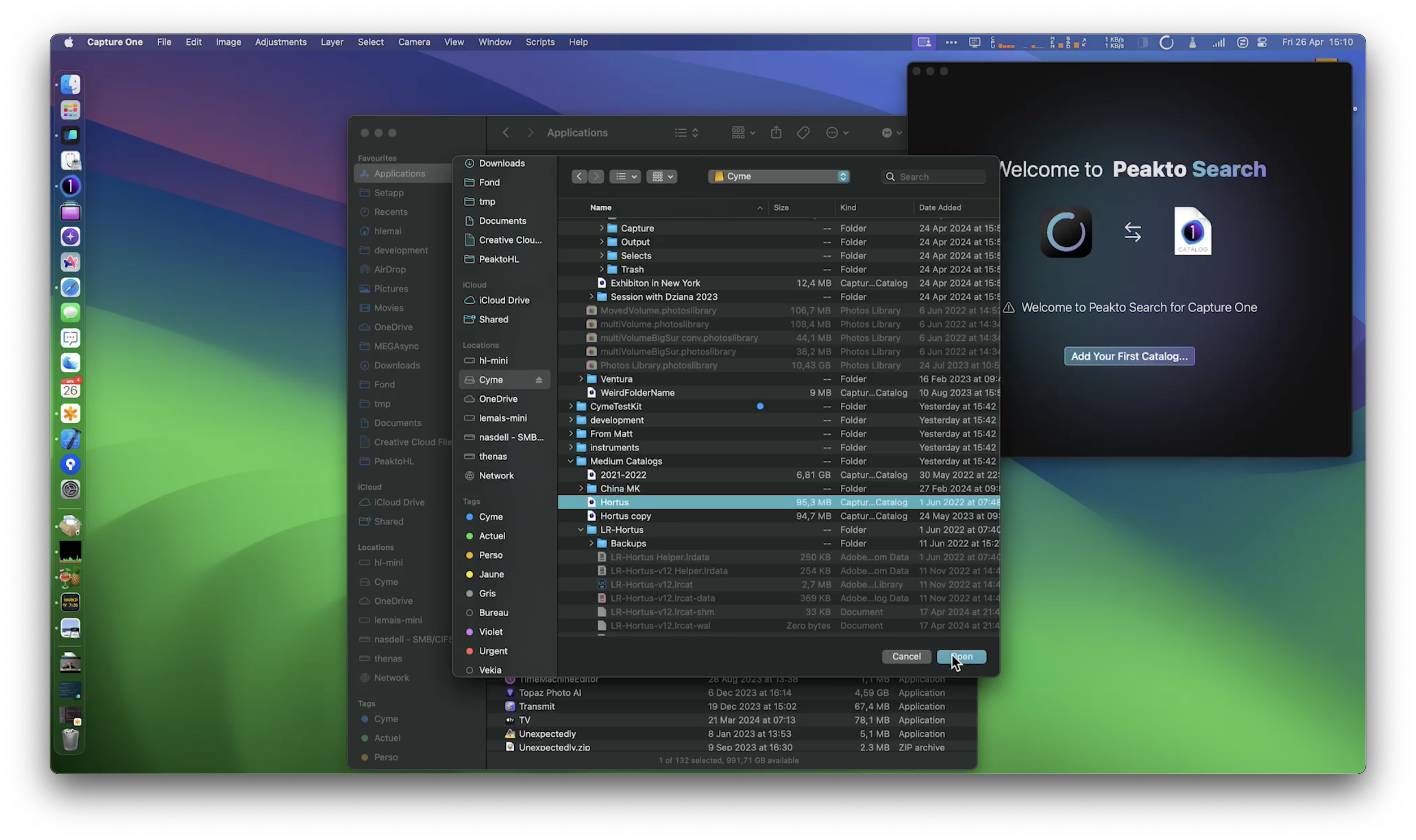This screenshot has height=840, width=1416.
Task: Click Cancel in the file dialog
Action: click(906, 657)
